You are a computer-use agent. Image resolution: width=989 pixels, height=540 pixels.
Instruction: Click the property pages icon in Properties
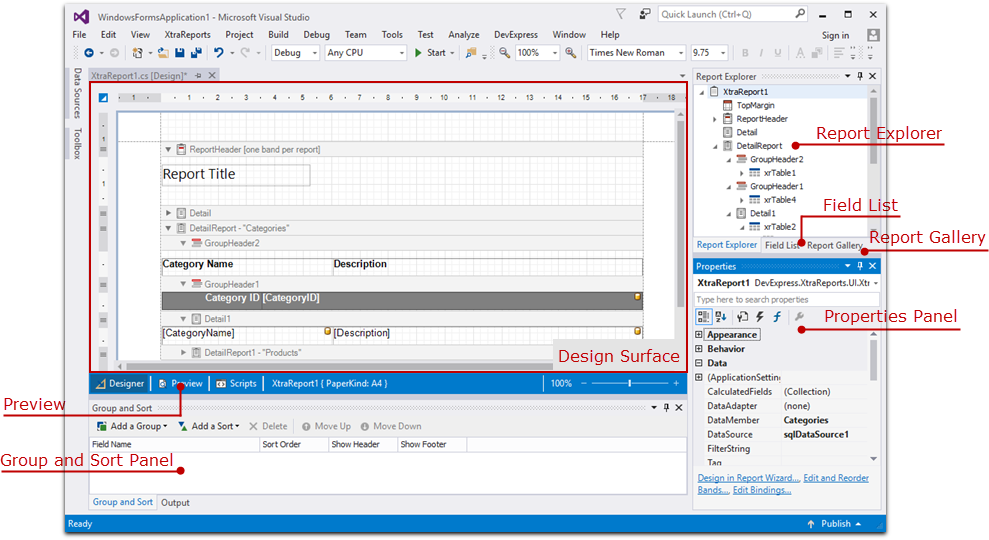(x=743, y=317)
